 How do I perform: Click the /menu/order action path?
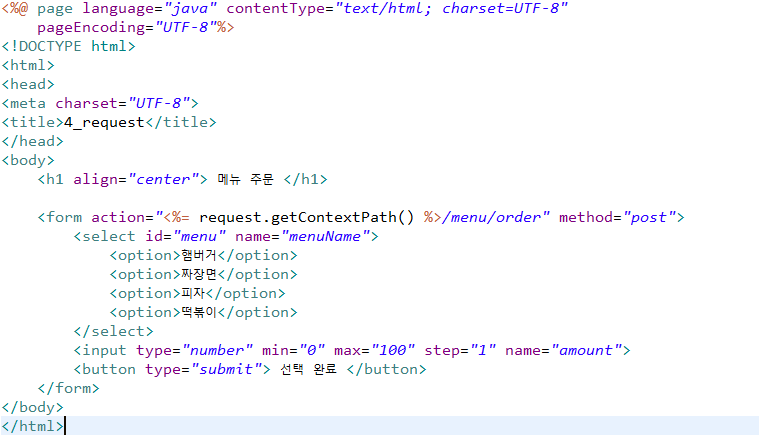[x=491, y=218]
